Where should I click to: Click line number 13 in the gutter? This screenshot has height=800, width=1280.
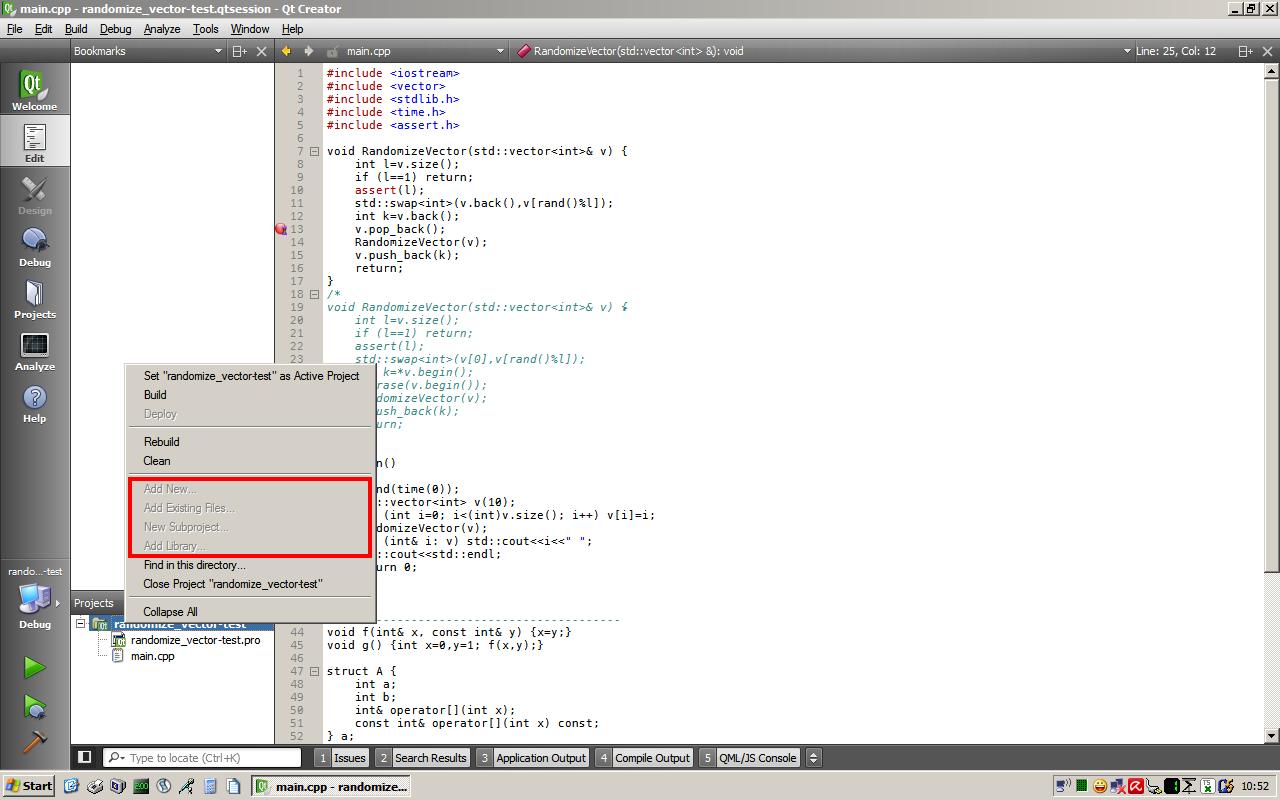(297, 229)
